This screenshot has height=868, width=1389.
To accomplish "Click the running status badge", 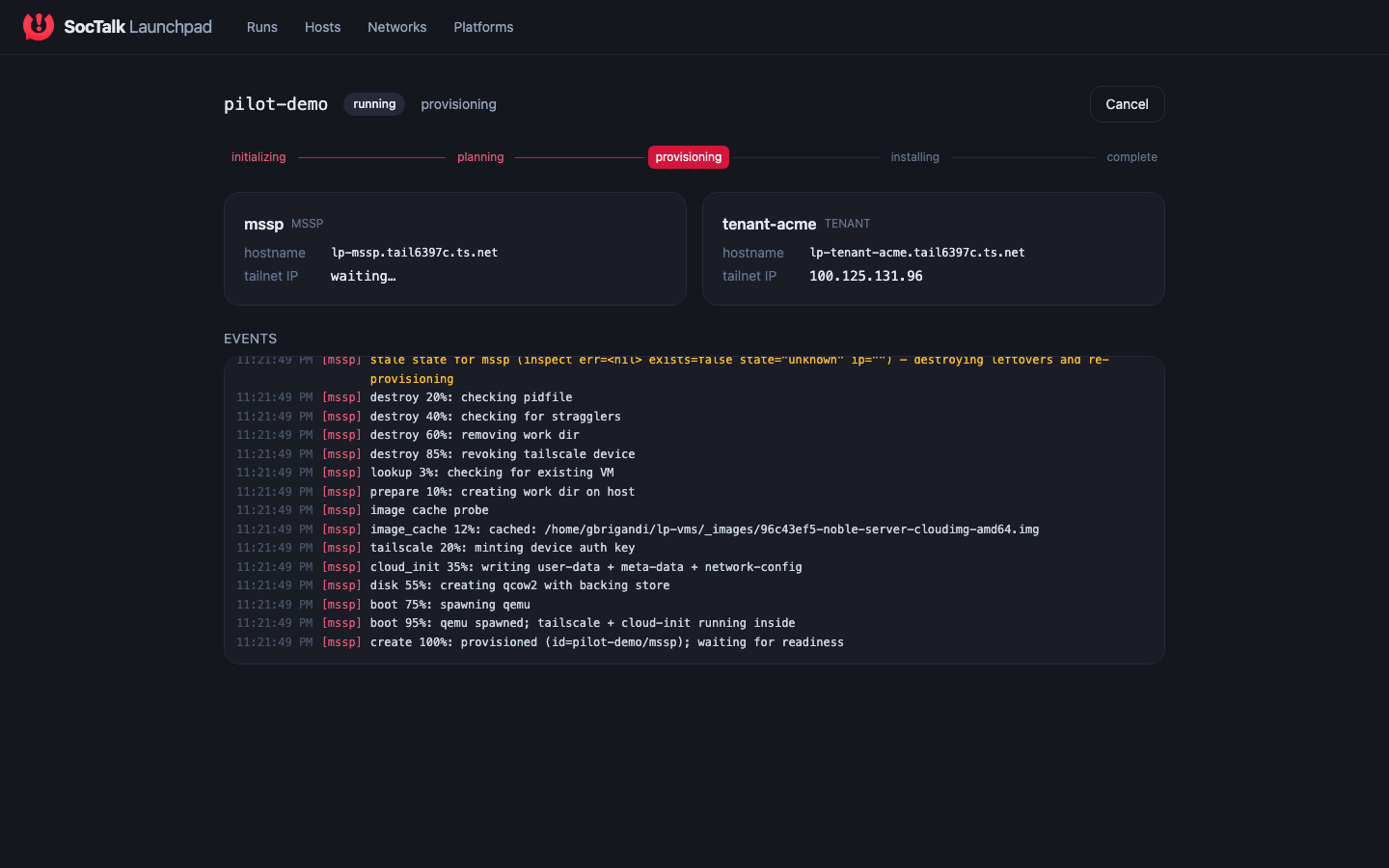I will point(374,104).
